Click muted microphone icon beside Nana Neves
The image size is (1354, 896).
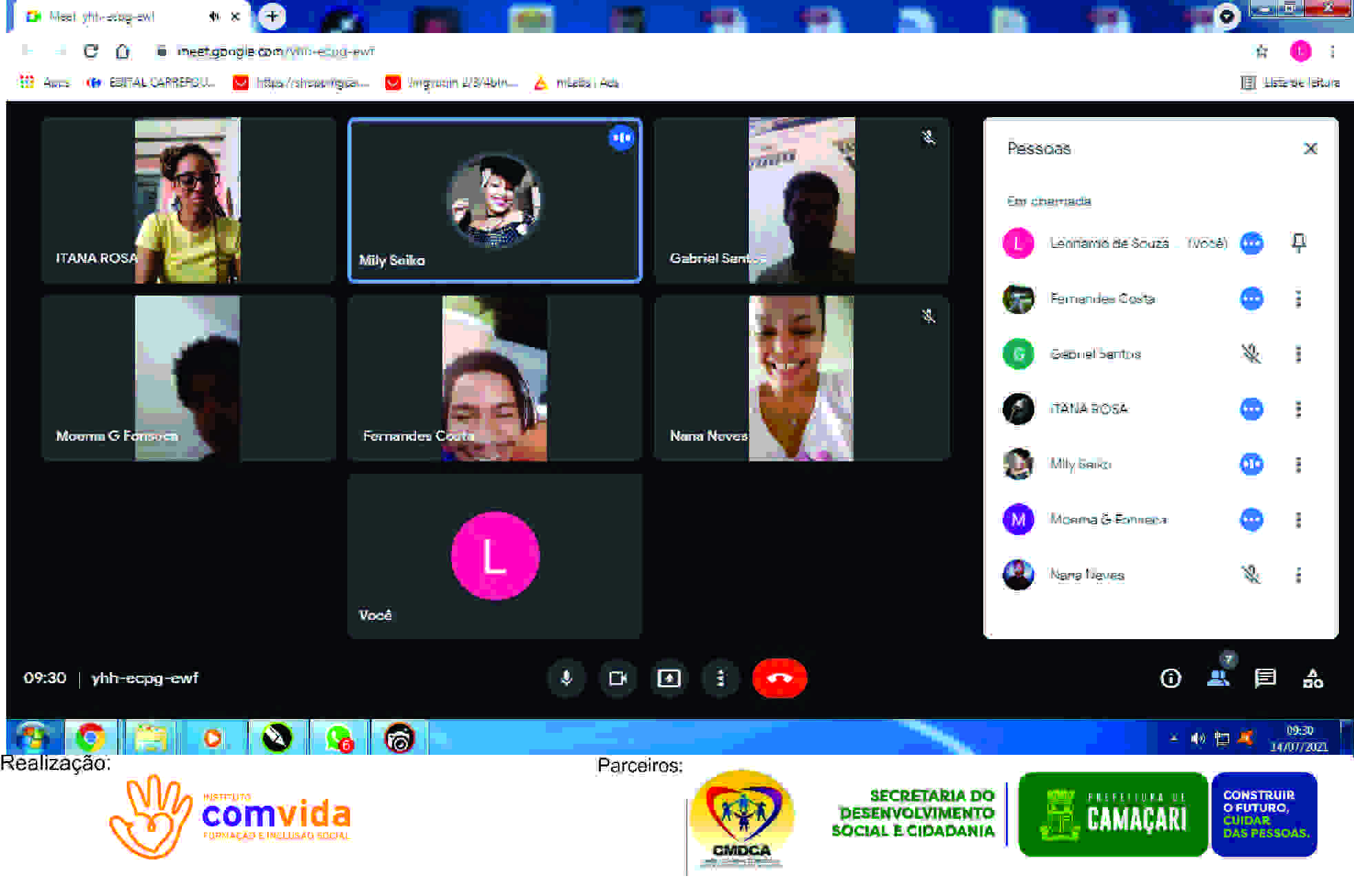(1251, 574)
